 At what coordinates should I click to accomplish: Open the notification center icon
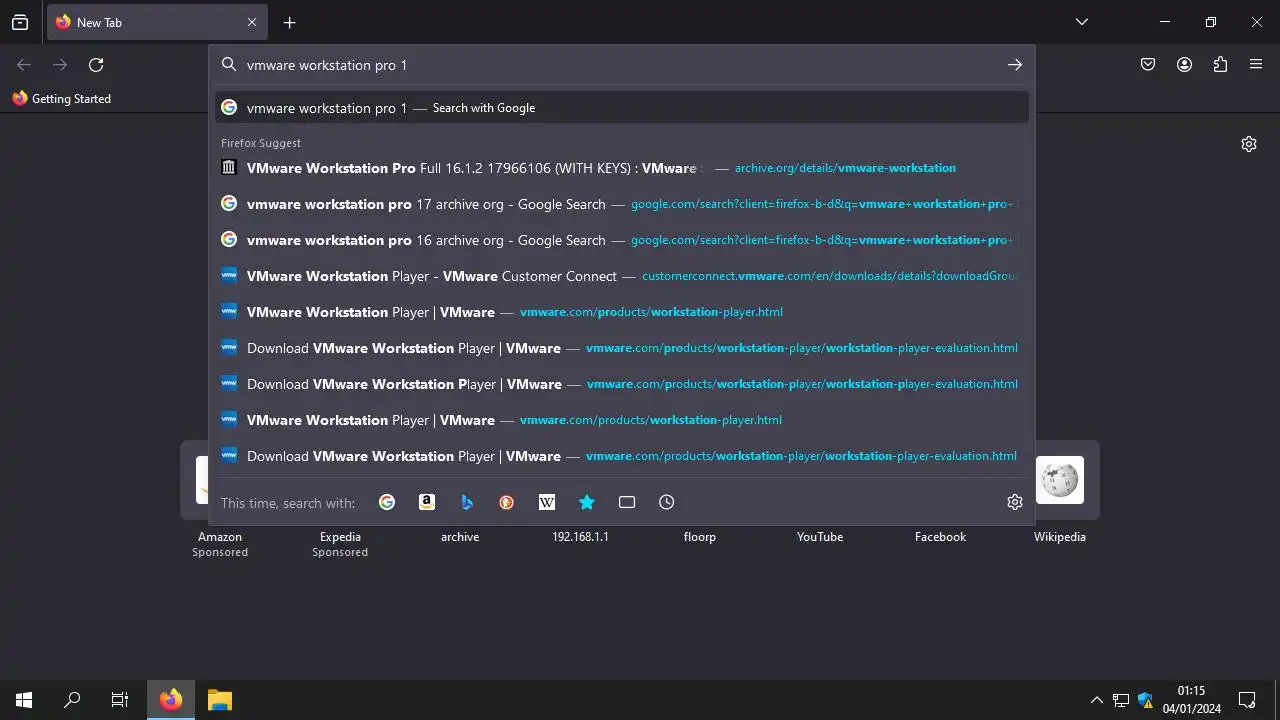pos(1247,700)
